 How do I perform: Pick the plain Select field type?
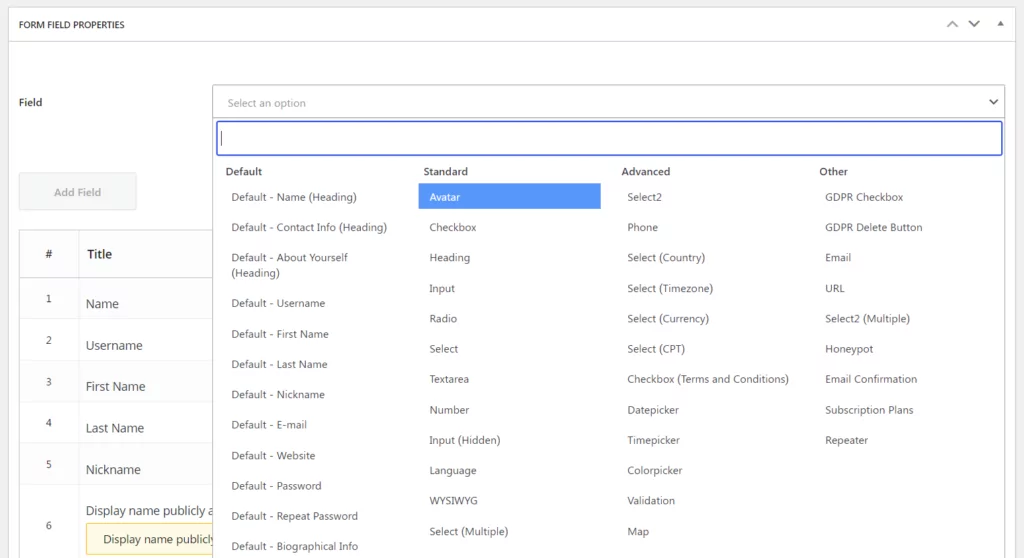pos(443,349)
